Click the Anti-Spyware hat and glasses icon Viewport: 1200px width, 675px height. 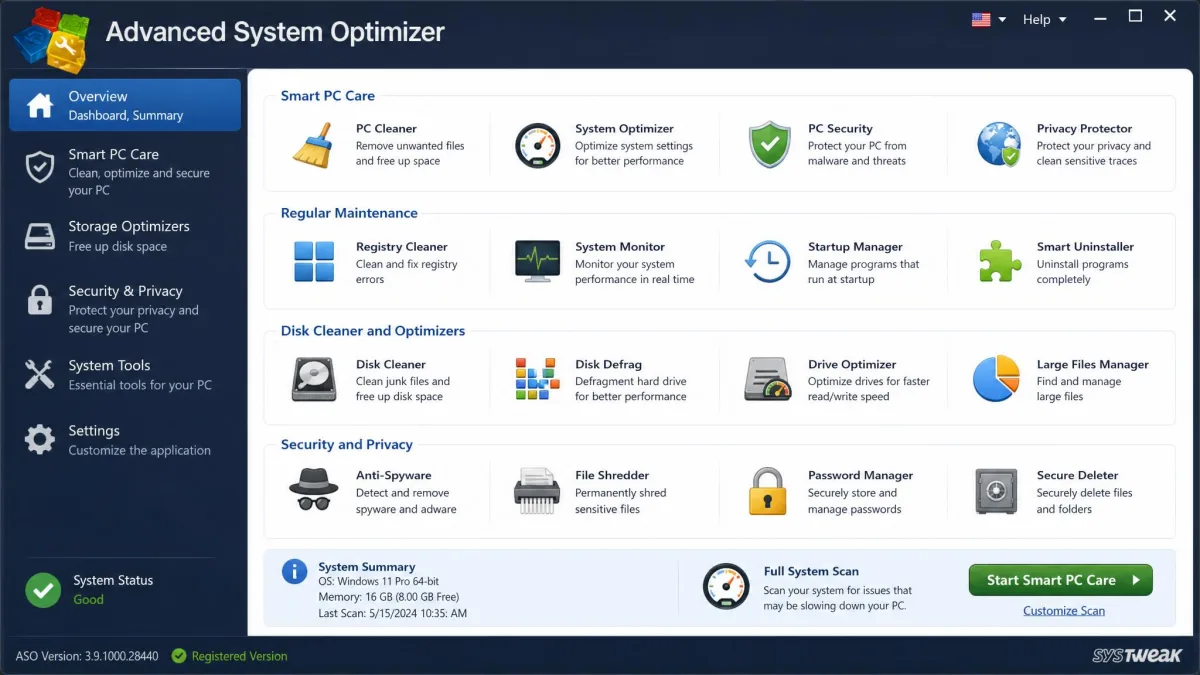point(313,490)
